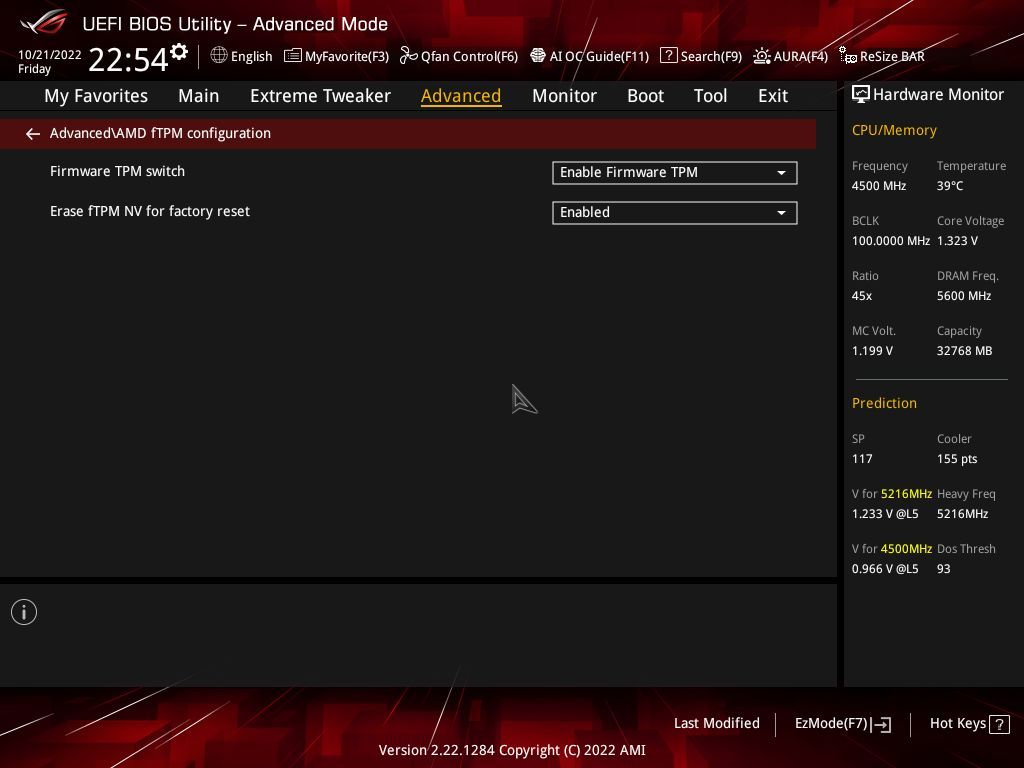Screen dimensions: 1024x768
Task: Select the Firmware TPM switch label
Action: tap(118, 171)
